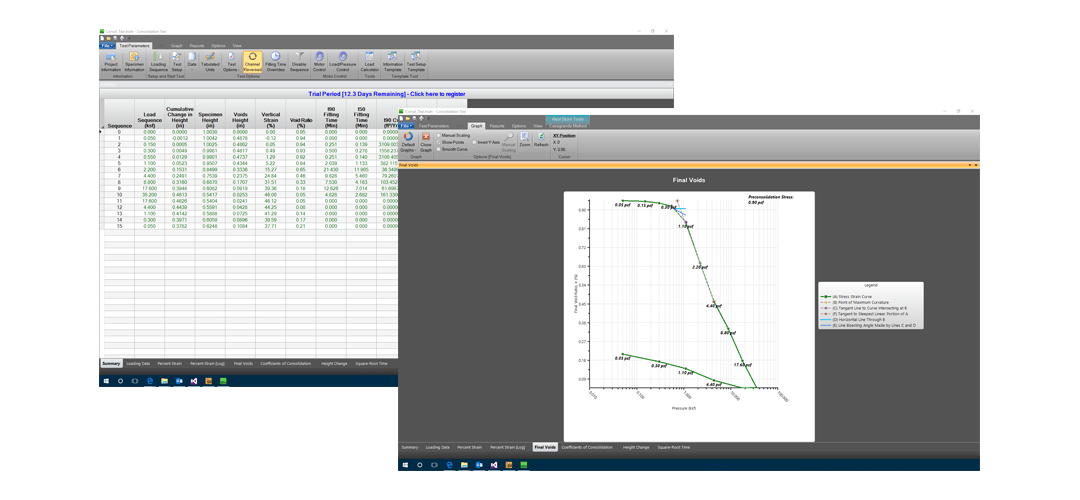Viewport: 1080px width, 500px height.
Task: Open quick access toolbar dropdown arrow in front window
Action: point(428,118)
